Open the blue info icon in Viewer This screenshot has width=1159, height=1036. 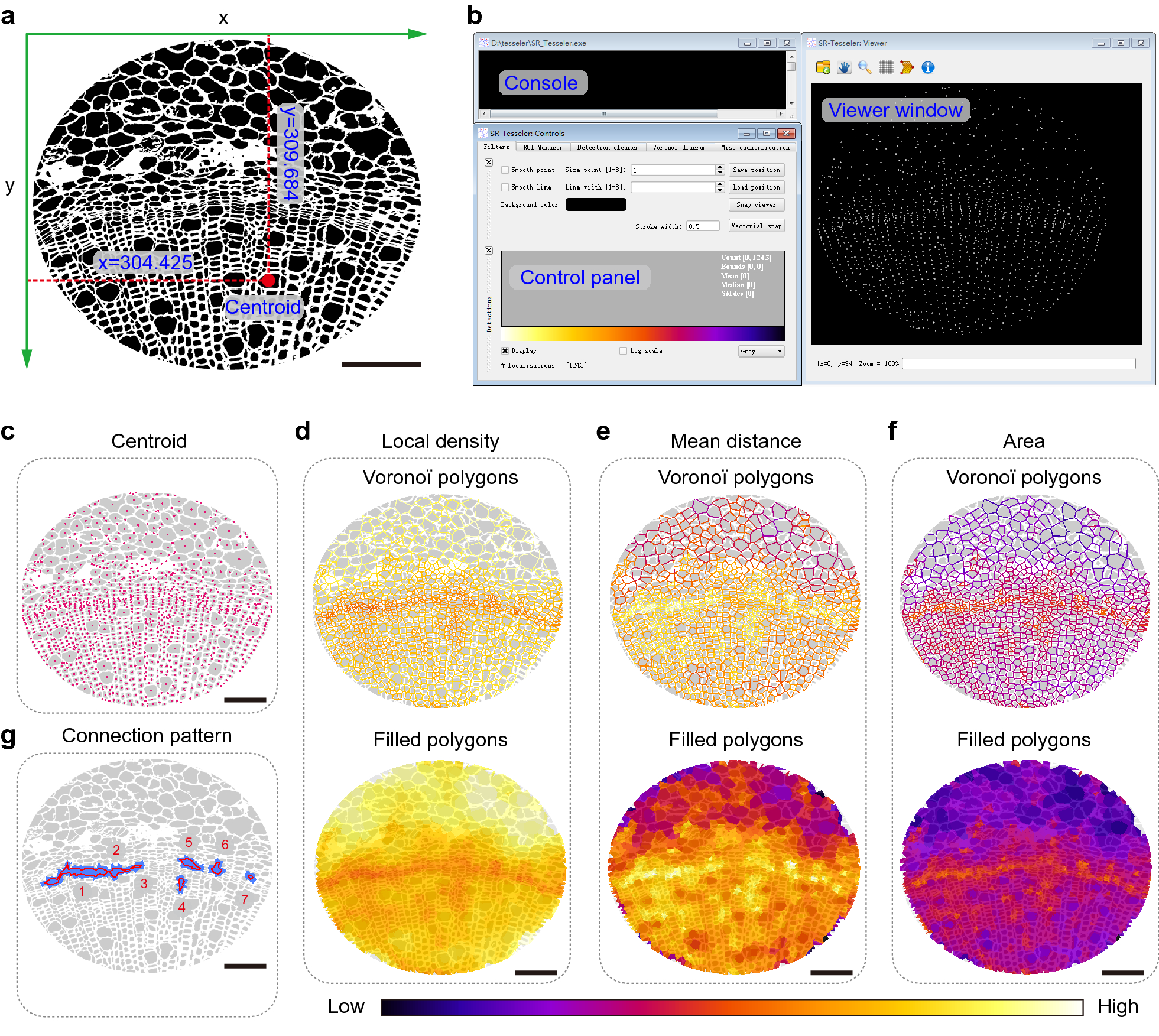(928, 67)
